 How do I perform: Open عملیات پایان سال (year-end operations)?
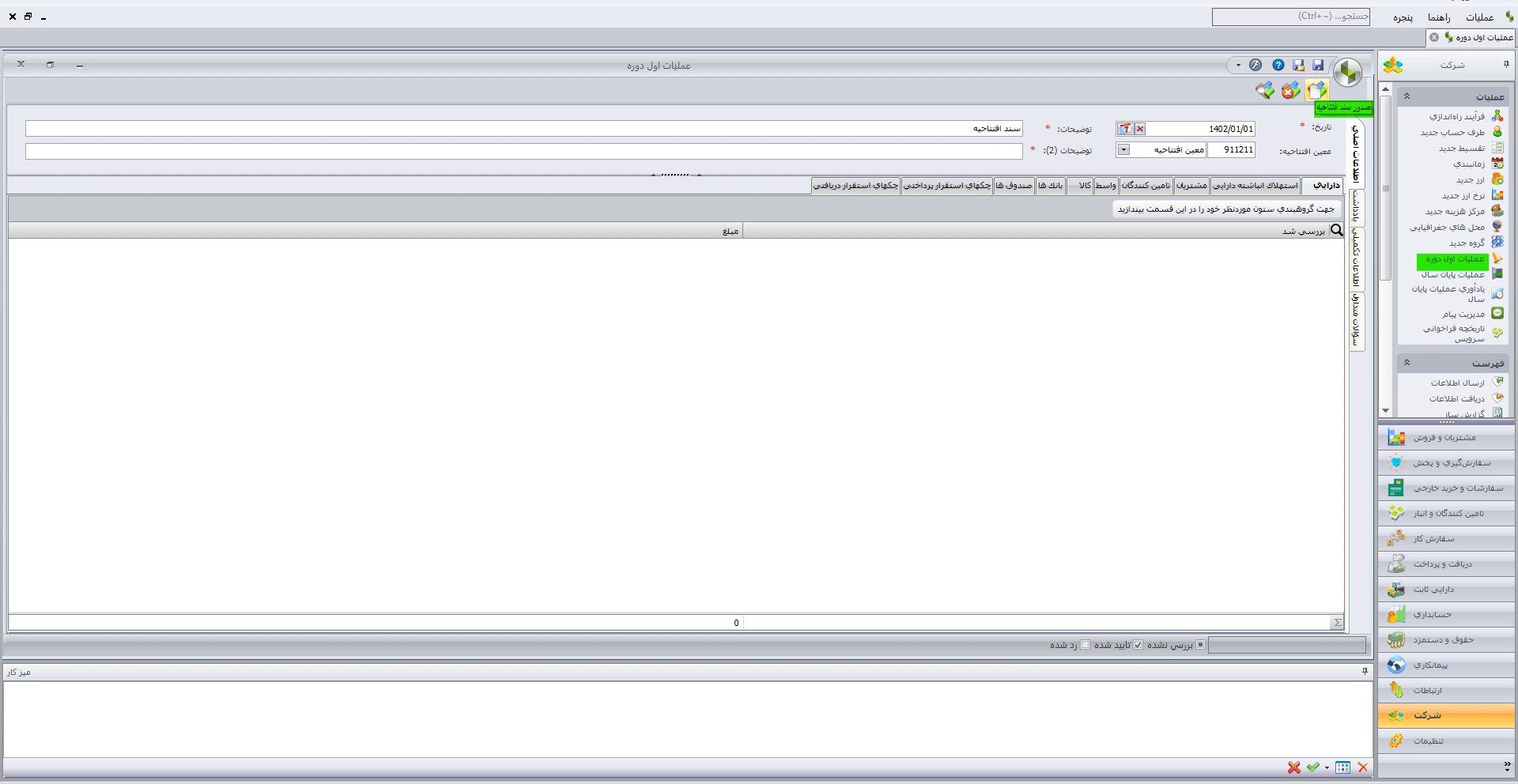(x=1452, y=274)
